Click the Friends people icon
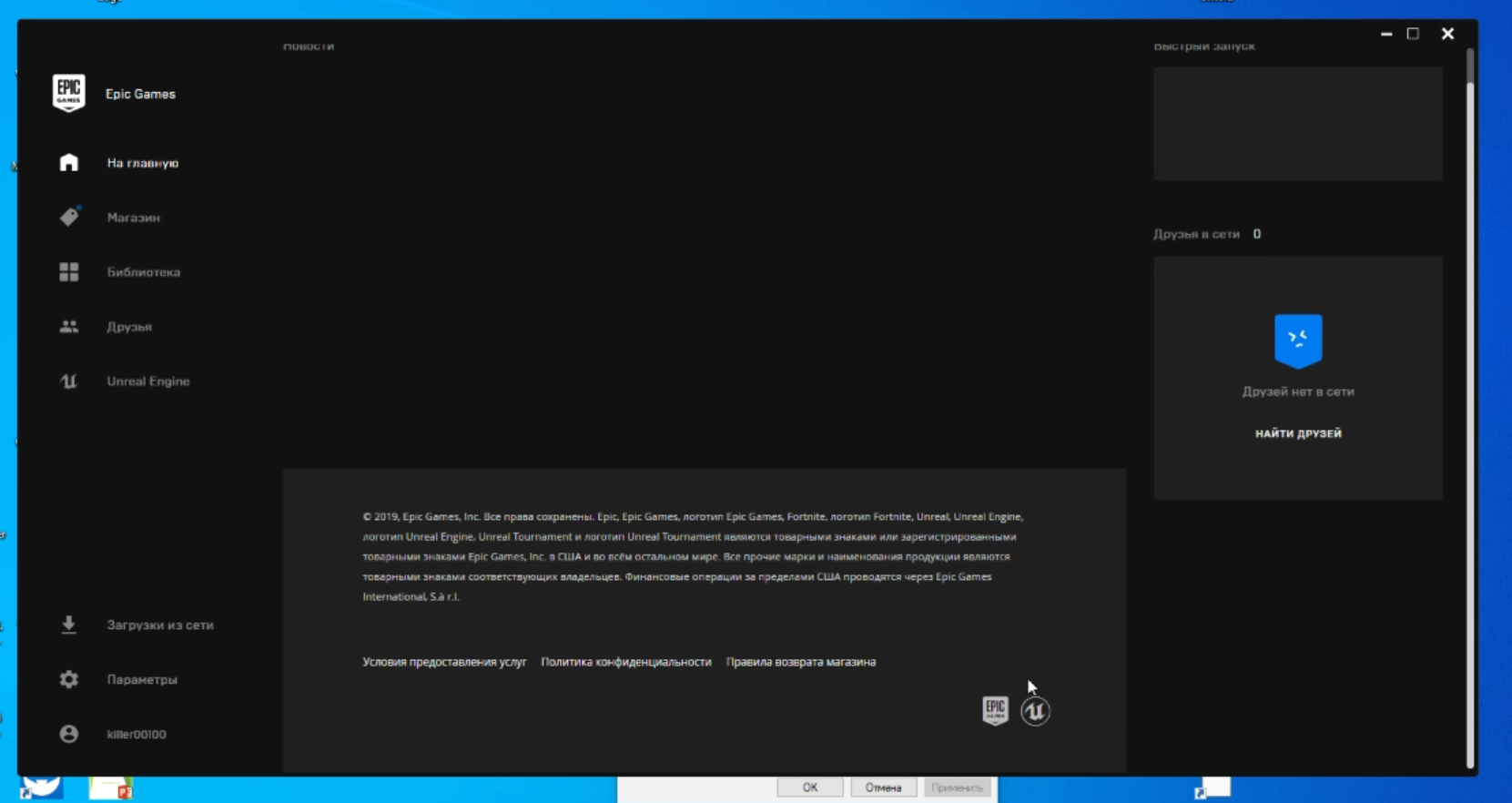This screenshot has width=1512, height=803. coord(69,326)
